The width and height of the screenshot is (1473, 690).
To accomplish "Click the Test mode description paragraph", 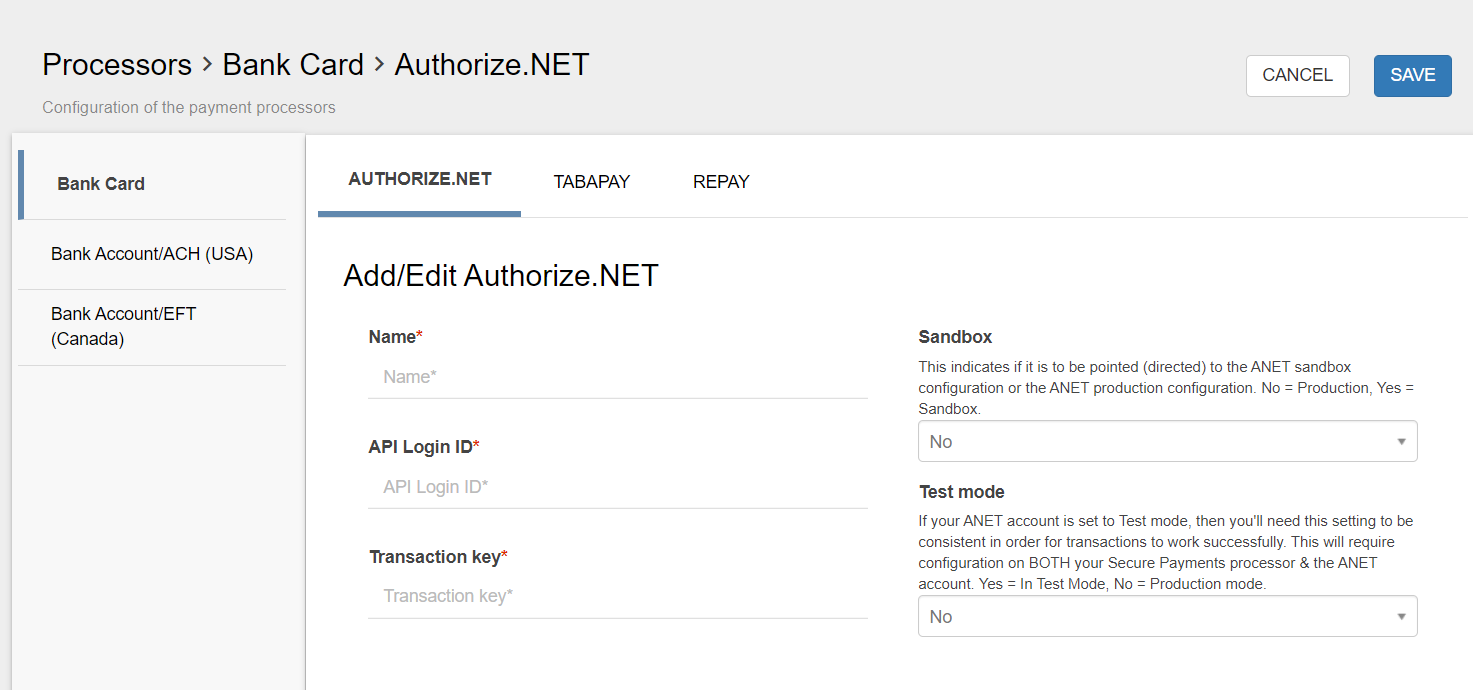I will (x=1166, y=552).
